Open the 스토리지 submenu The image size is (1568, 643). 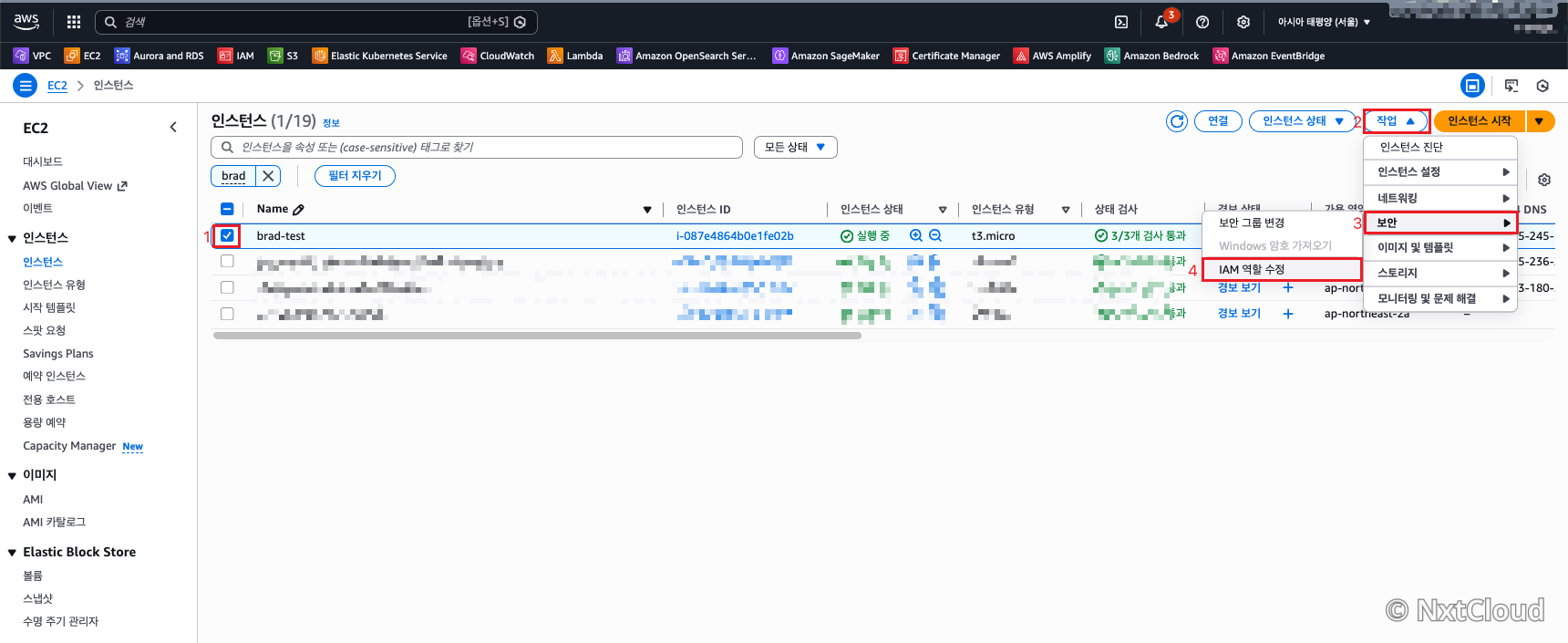point(1440,273)
